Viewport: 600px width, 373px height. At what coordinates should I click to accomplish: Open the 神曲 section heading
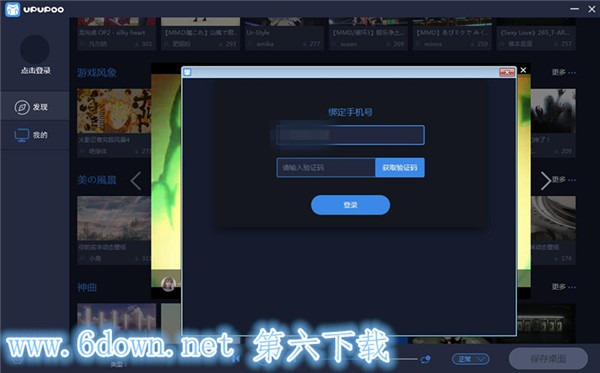tap(87, 287)
